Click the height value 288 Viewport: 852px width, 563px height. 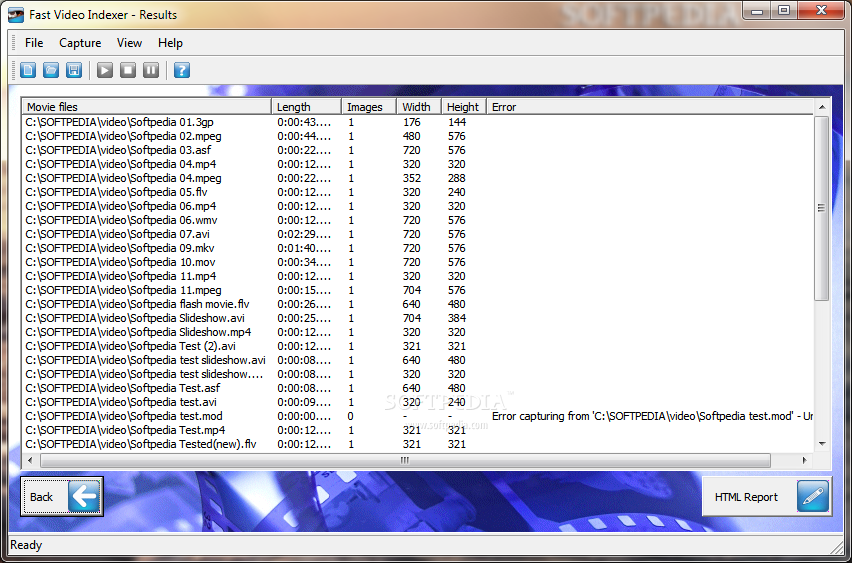[456, 178]
